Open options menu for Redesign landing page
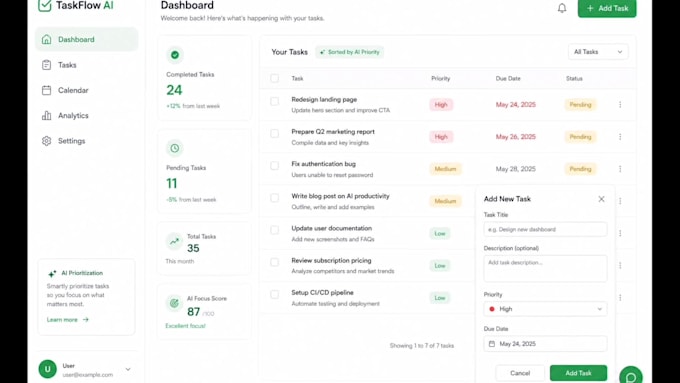The width and height of the screenshot is (680, 383). (x=620, y=105)
